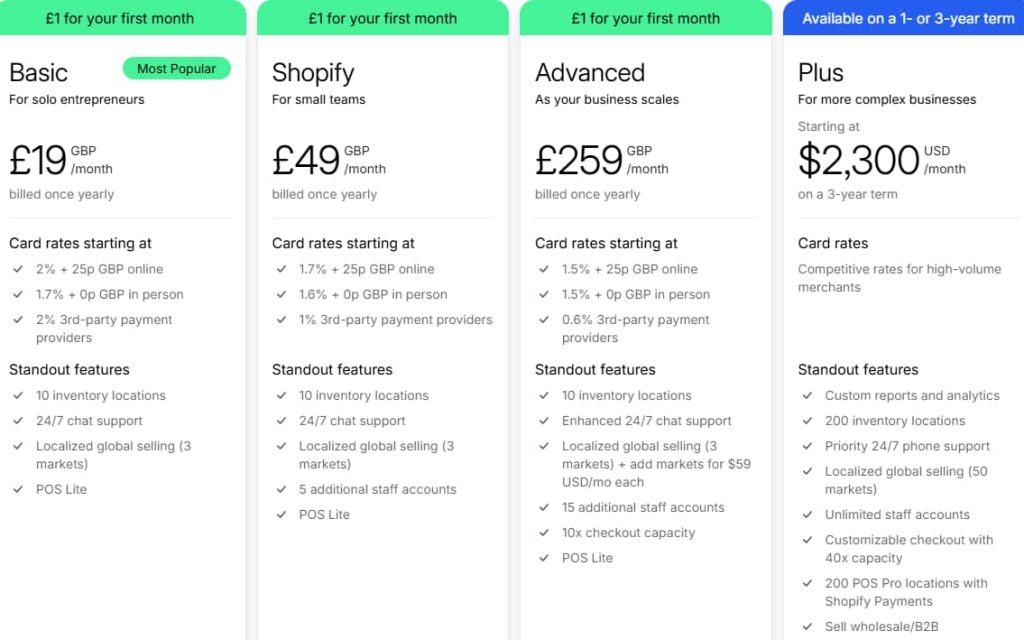Click the checkmark next to Priority 24/7 phone support
1024x640 pixels.
coord(807,446)
